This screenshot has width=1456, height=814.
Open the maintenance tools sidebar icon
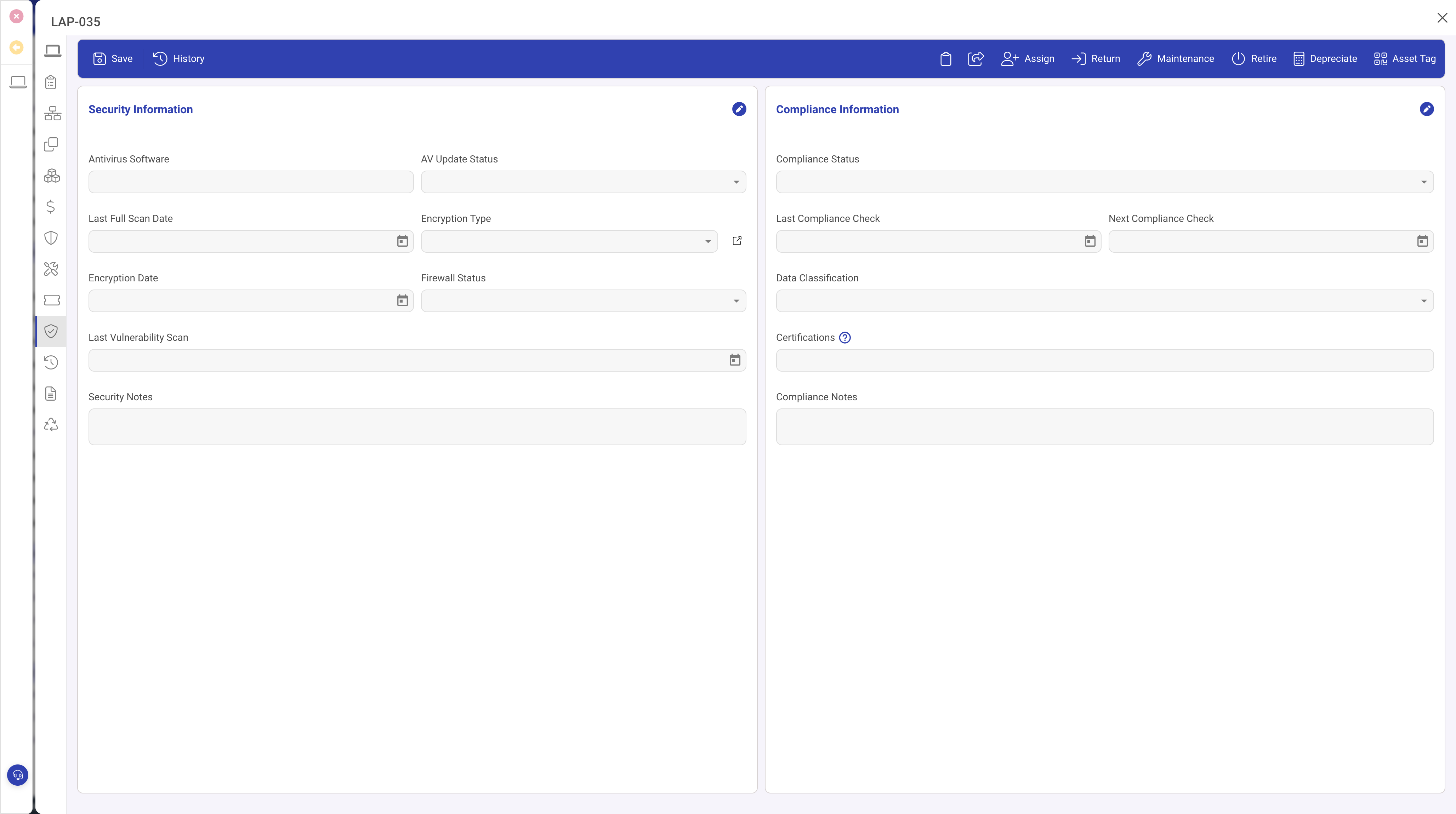tap(51, 269)
